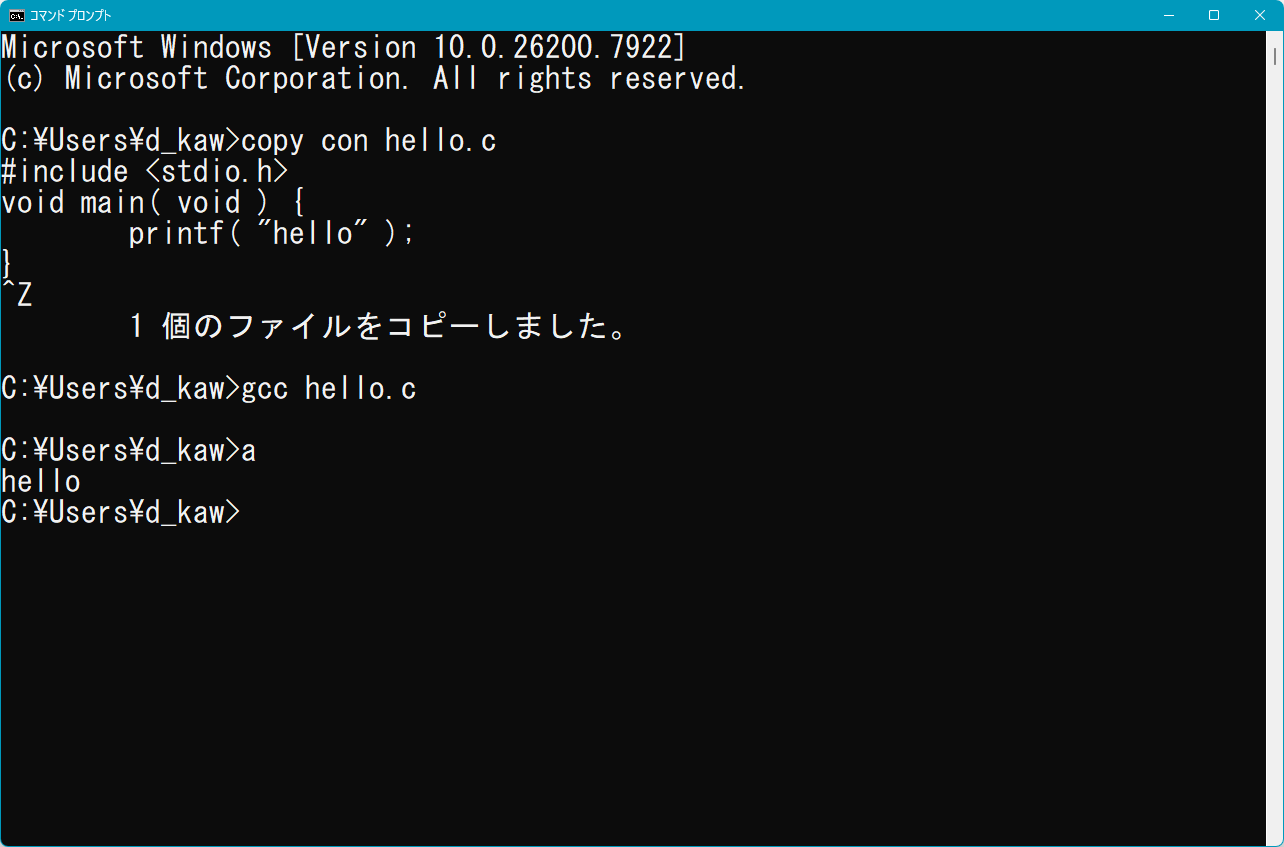The width and height of the screenshot is (1284, 847).
Task: Click the Microsoft Corporation copyright line
Action: coord(375,79)
